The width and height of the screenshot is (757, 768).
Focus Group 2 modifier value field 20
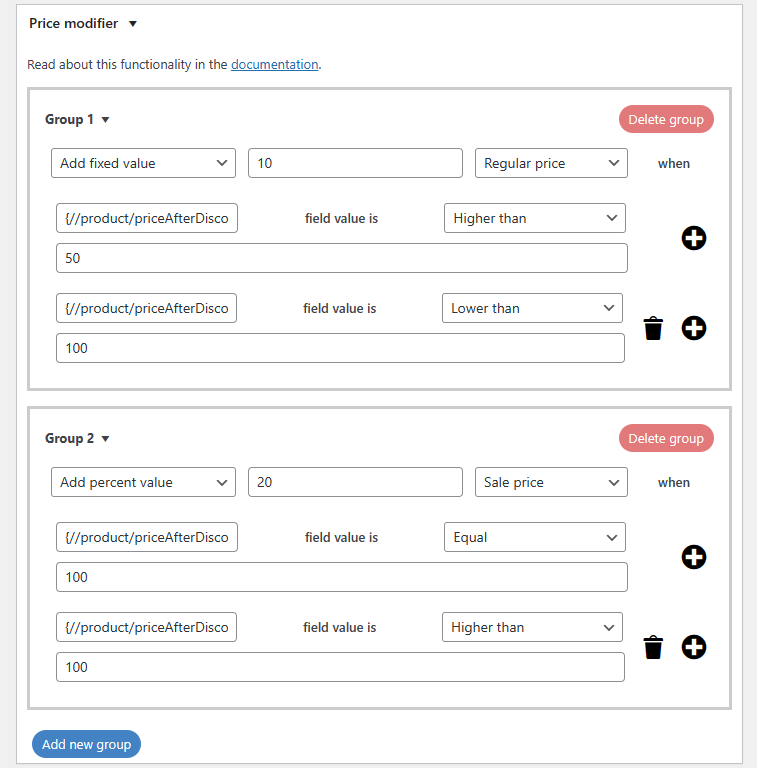coord(355,482)
